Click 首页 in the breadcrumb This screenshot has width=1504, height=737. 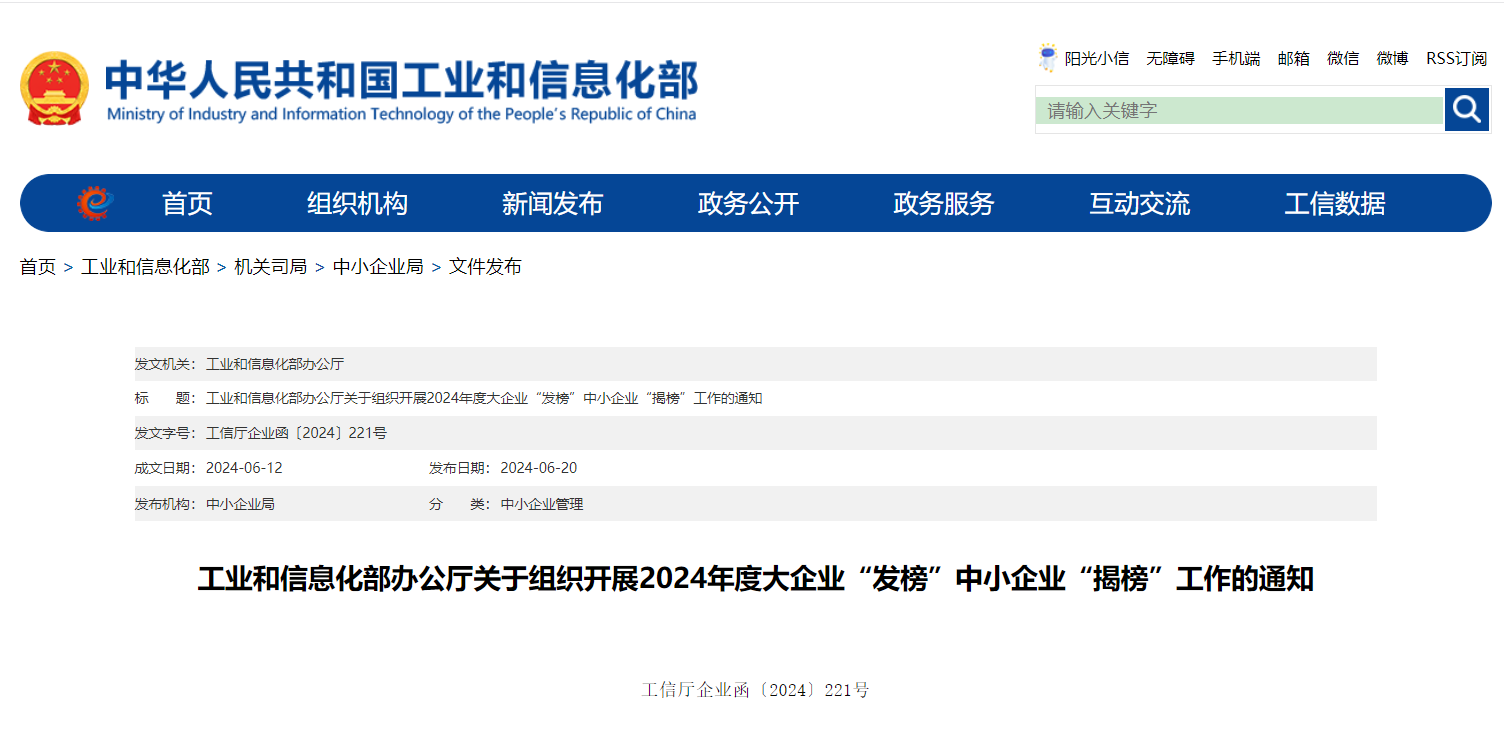38,267
